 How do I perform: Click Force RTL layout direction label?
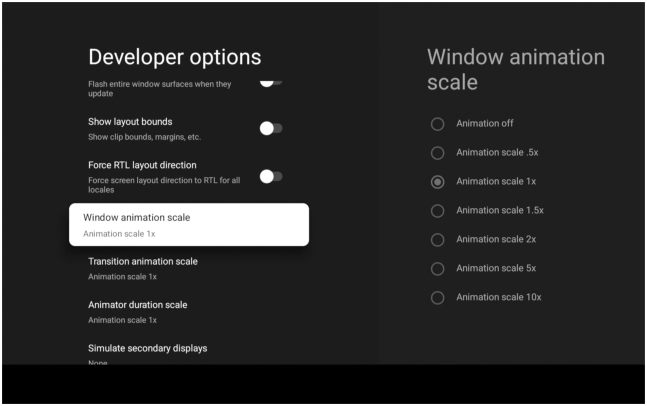pyautogui.click(x=142, y=165)
